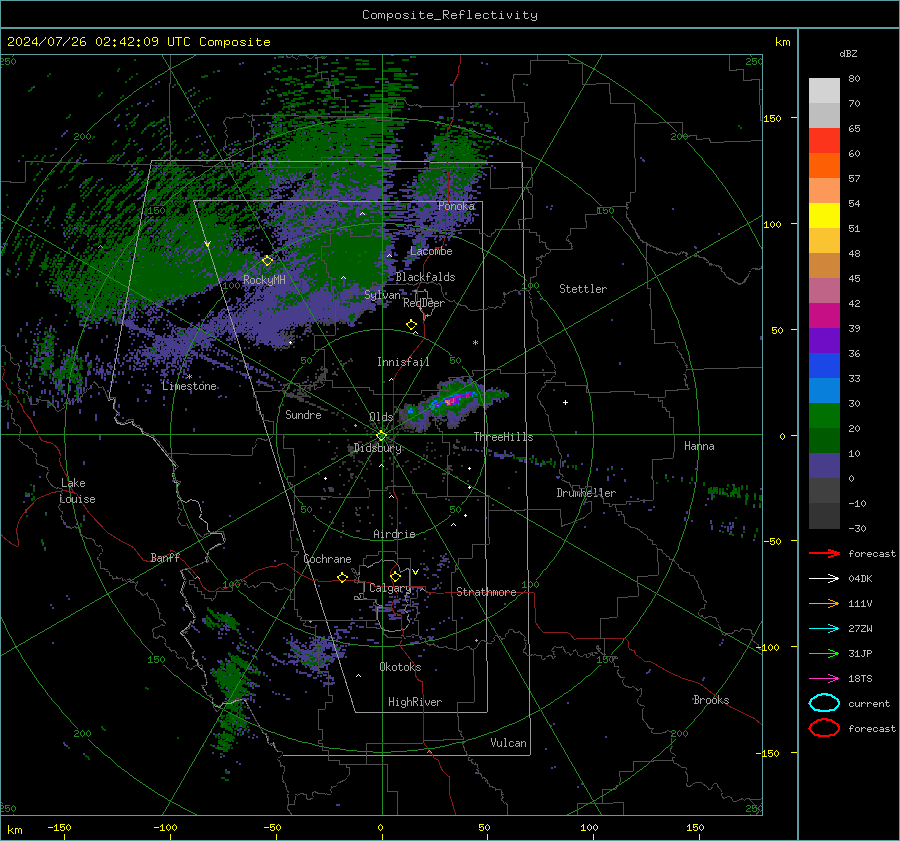Click the Vulcan label
The image size is (900, 841).
pyautogui.click(x=508, y=743)
